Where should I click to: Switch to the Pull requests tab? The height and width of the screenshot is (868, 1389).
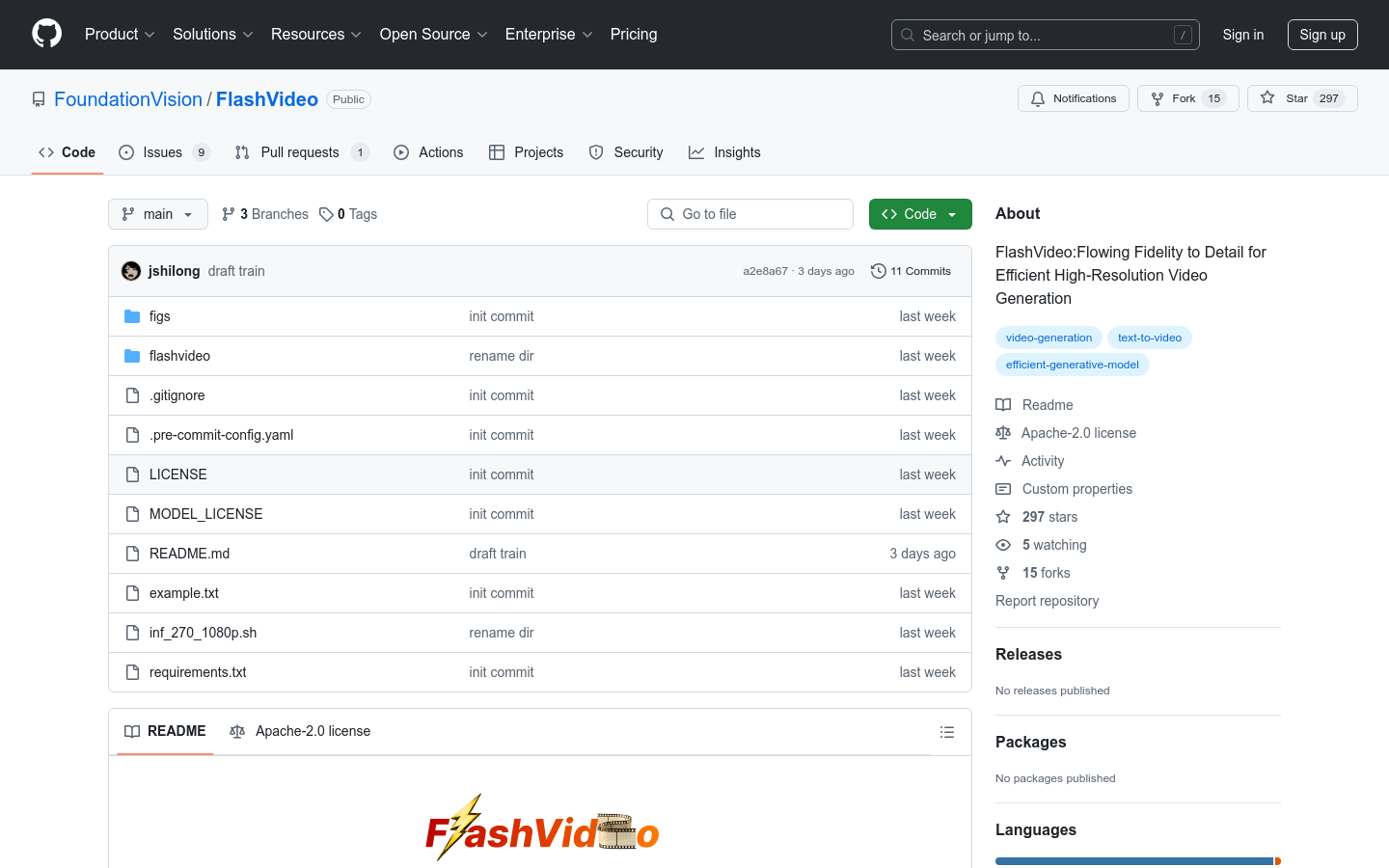click(x=302, y=152)
